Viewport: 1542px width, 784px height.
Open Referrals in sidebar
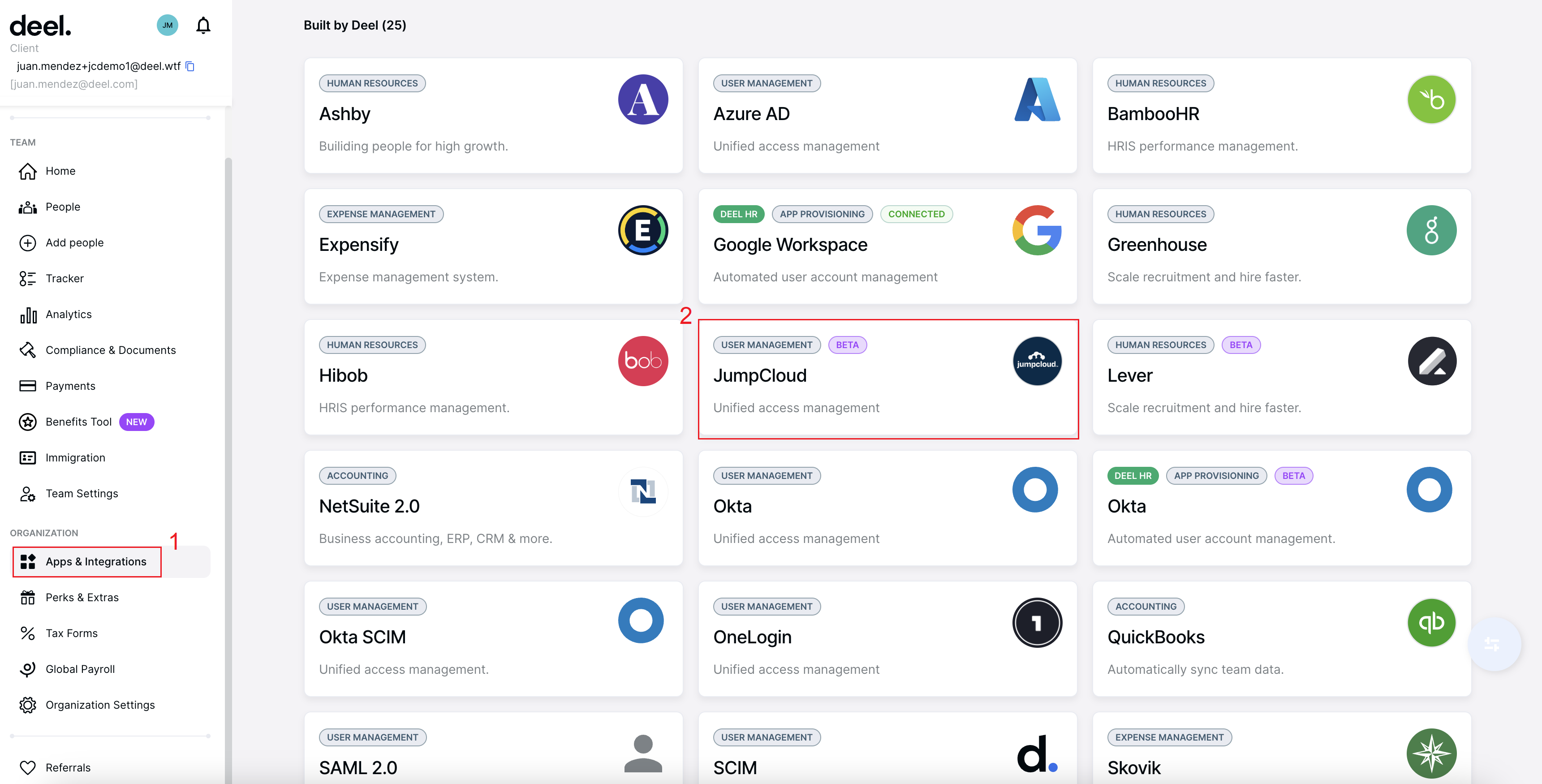(111, 768)
